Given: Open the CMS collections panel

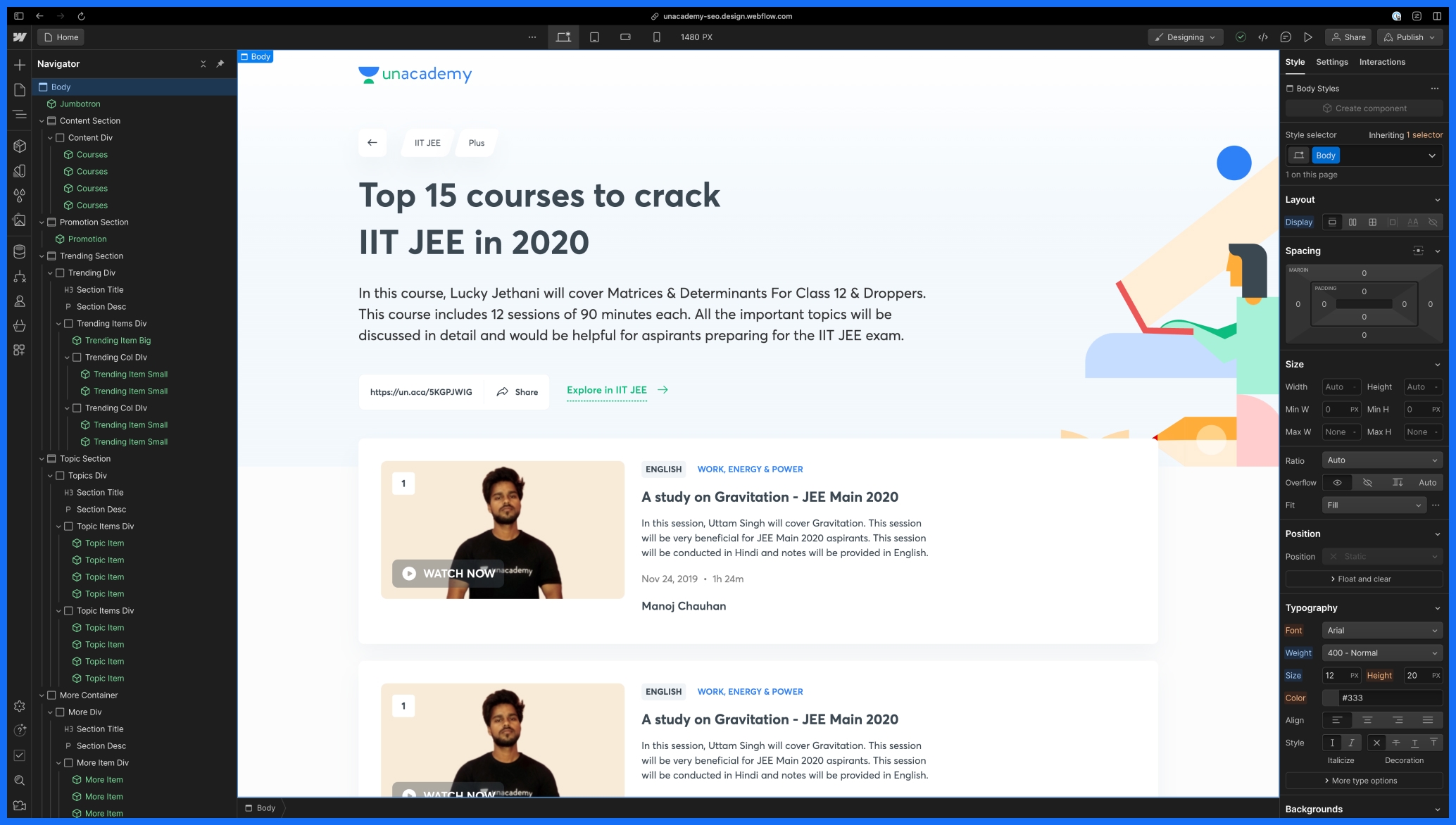Looking at the screenshot, I should tap(20, 251).
